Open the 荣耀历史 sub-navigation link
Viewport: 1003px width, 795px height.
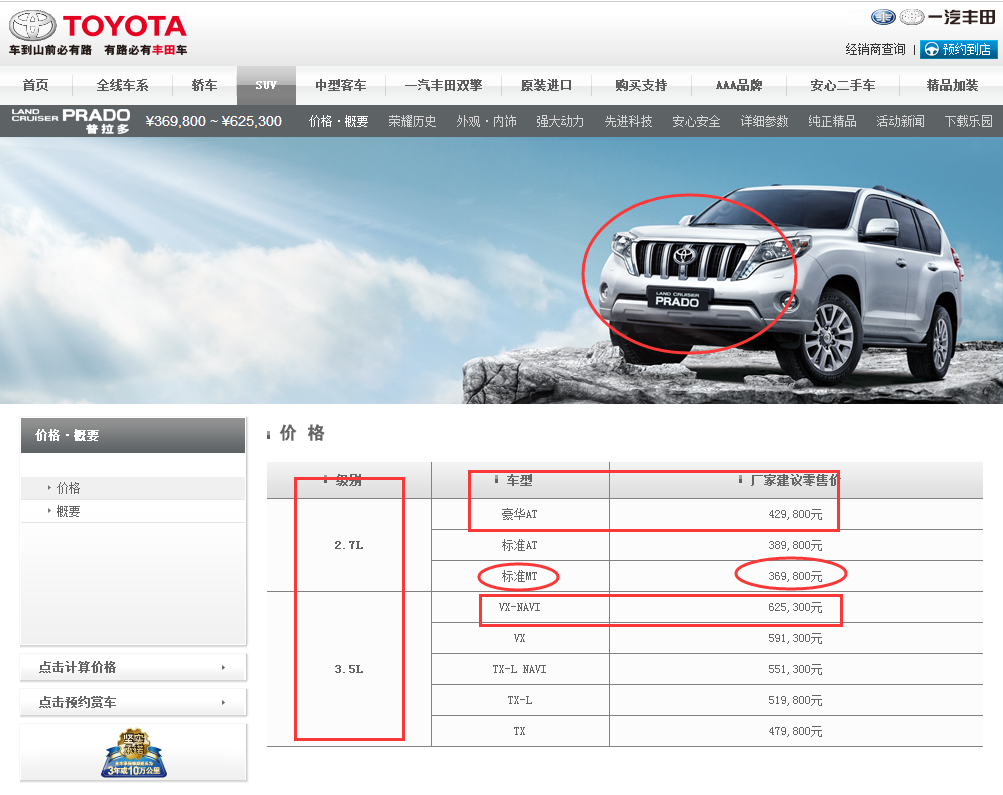[412, 122]
